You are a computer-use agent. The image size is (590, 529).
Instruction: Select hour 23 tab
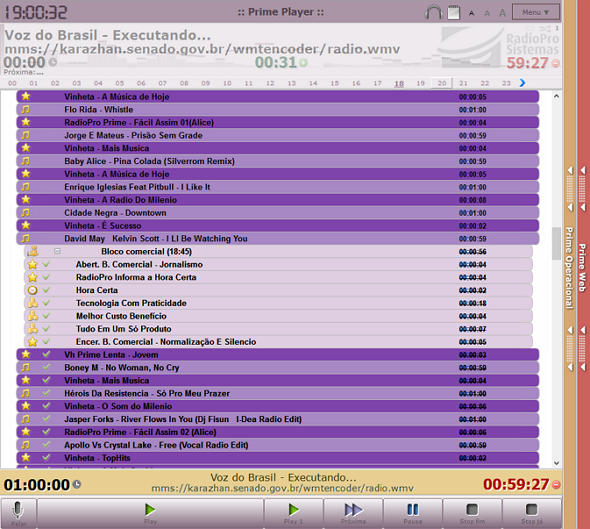click(506, 83)
